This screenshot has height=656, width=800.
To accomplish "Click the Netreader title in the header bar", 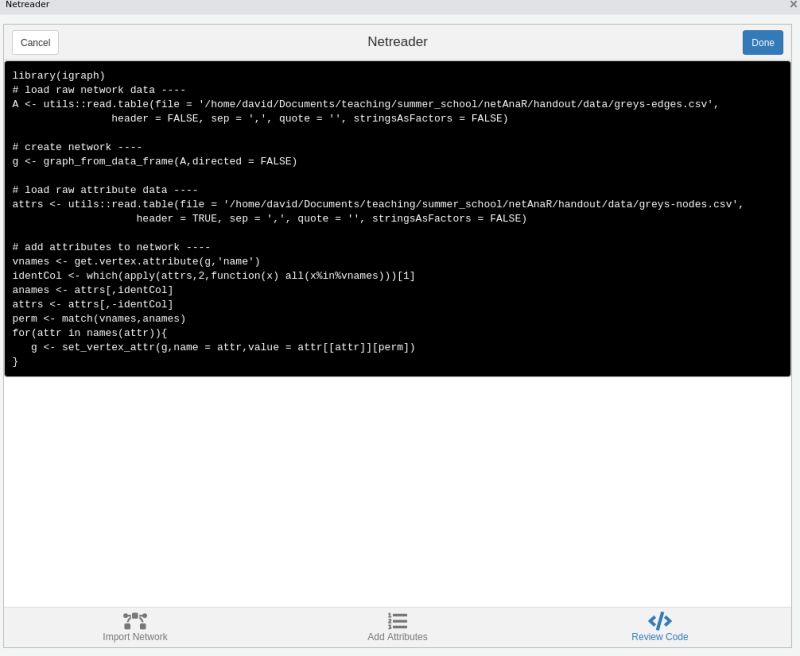I will [397, 42].
